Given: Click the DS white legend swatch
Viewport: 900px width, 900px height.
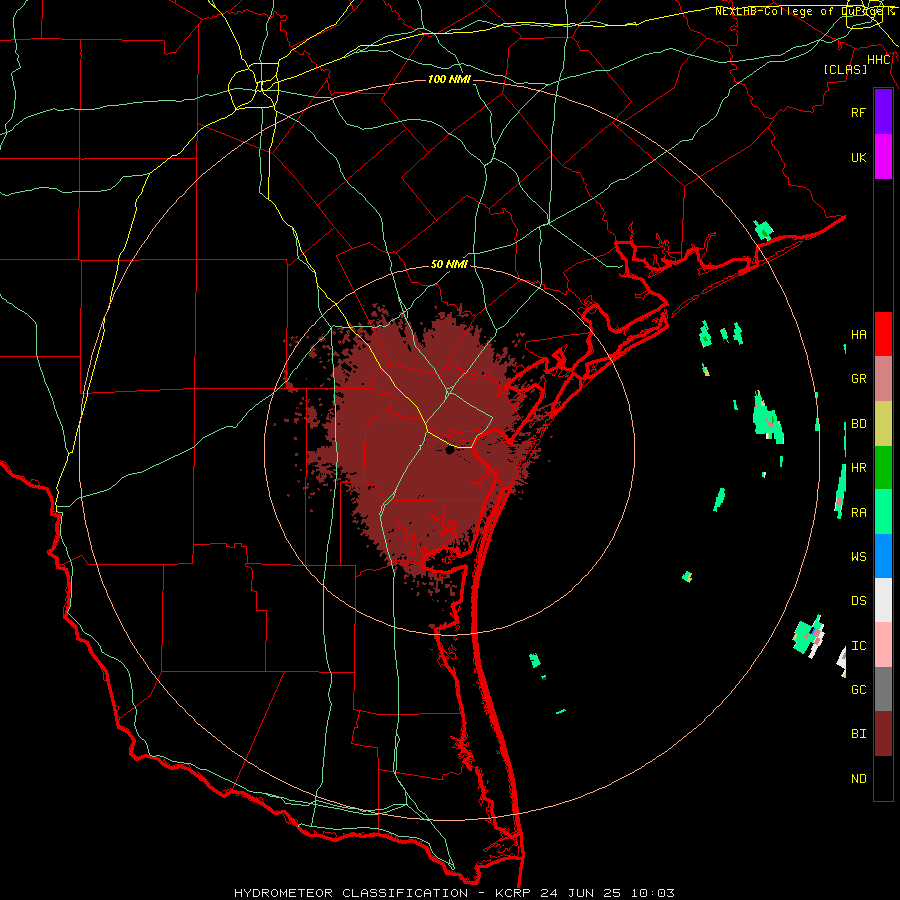Looking at the screenshot, I should (883, 600).
